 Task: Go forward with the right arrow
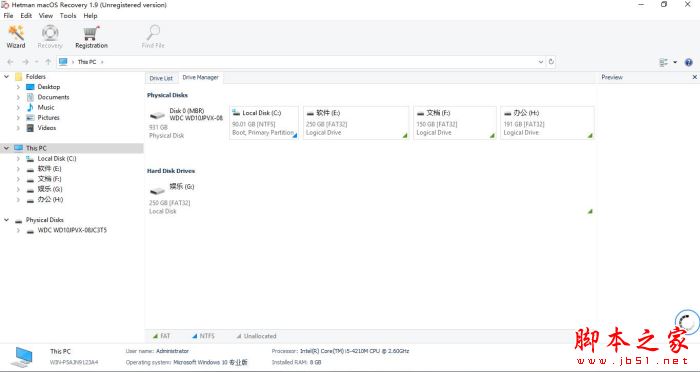tap(25, 62)
